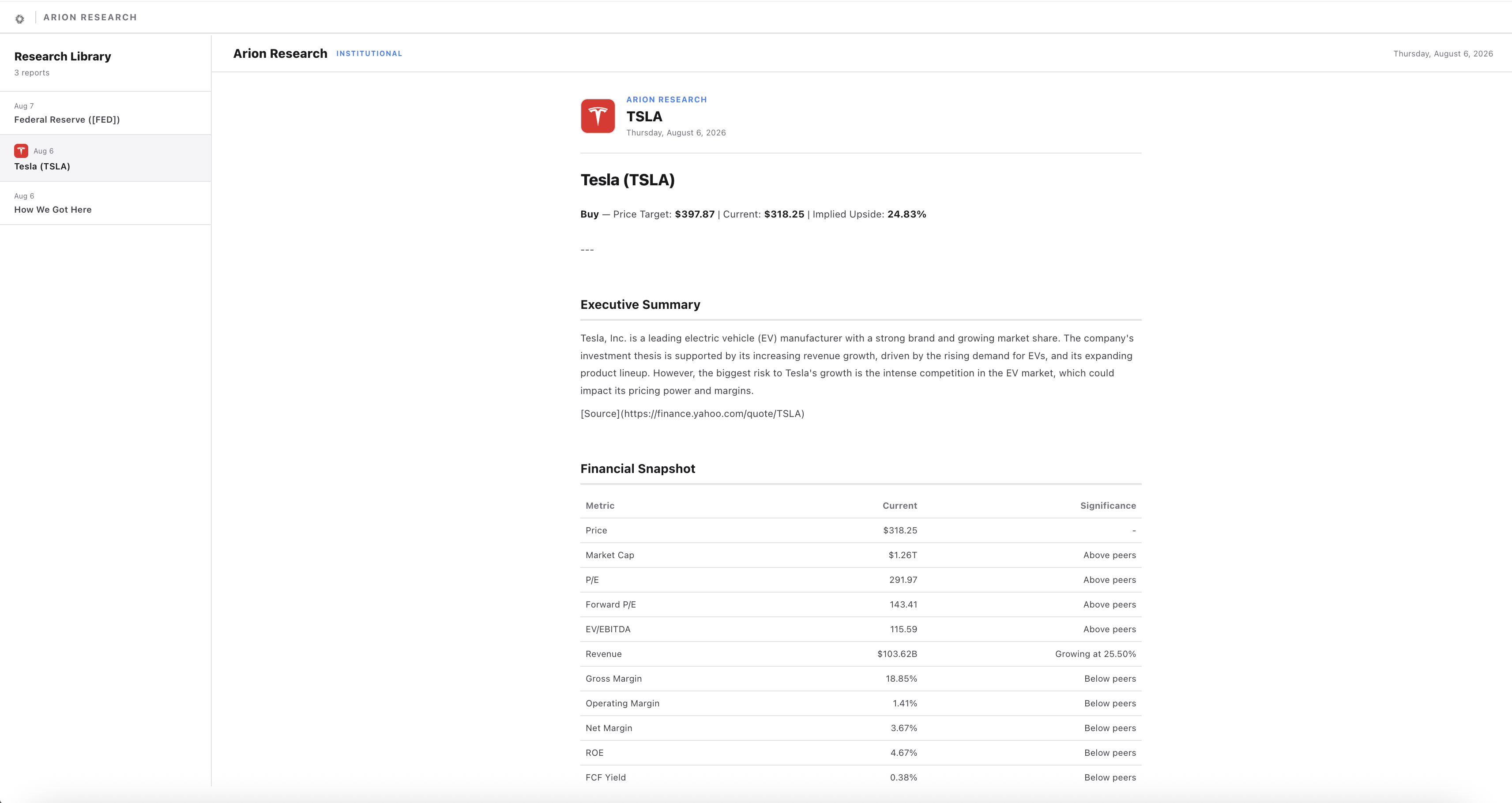Click the 'Aug 7' date in sidebar
This screenshot has width=1512, height=803.
tap(24, 106)
